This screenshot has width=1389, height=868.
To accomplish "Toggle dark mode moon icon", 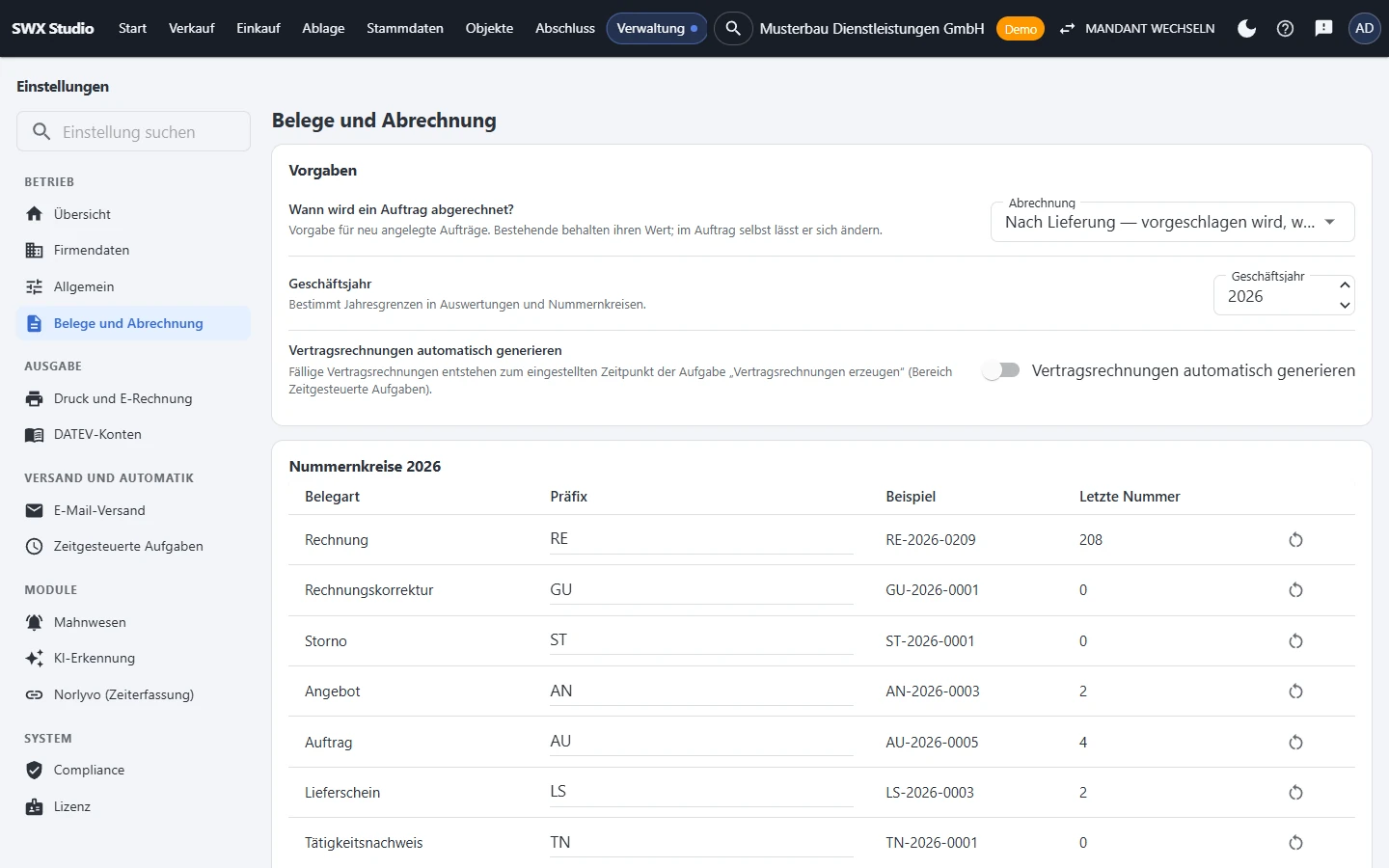I will tap(1246, 29).
